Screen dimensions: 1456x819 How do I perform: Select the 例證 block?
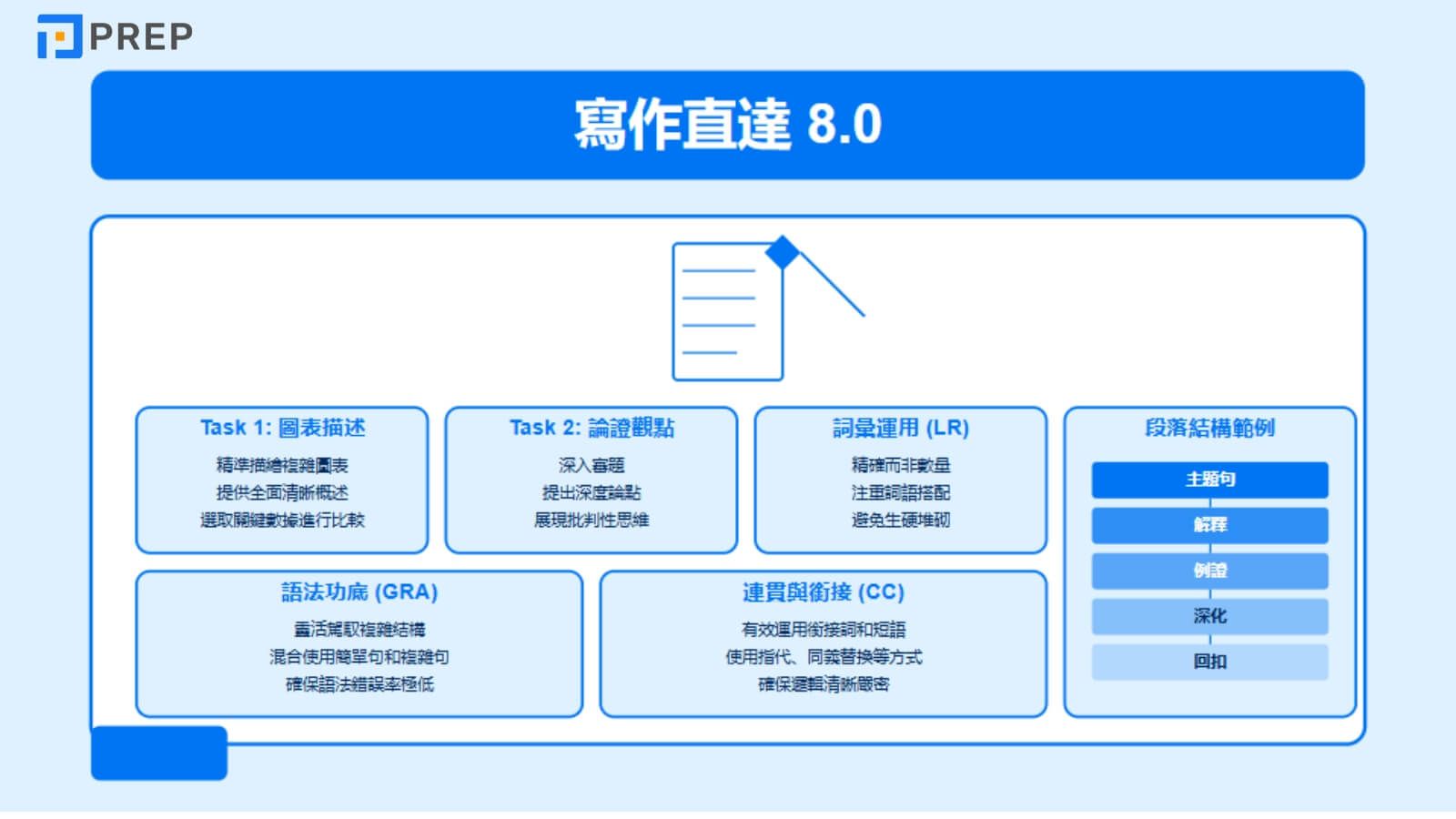(1210, 571)
